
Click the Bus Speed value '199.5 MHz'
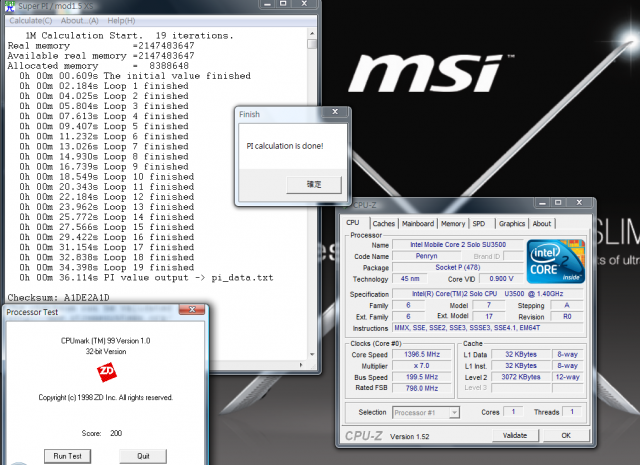pyautogui.click(x=422, y=377)
